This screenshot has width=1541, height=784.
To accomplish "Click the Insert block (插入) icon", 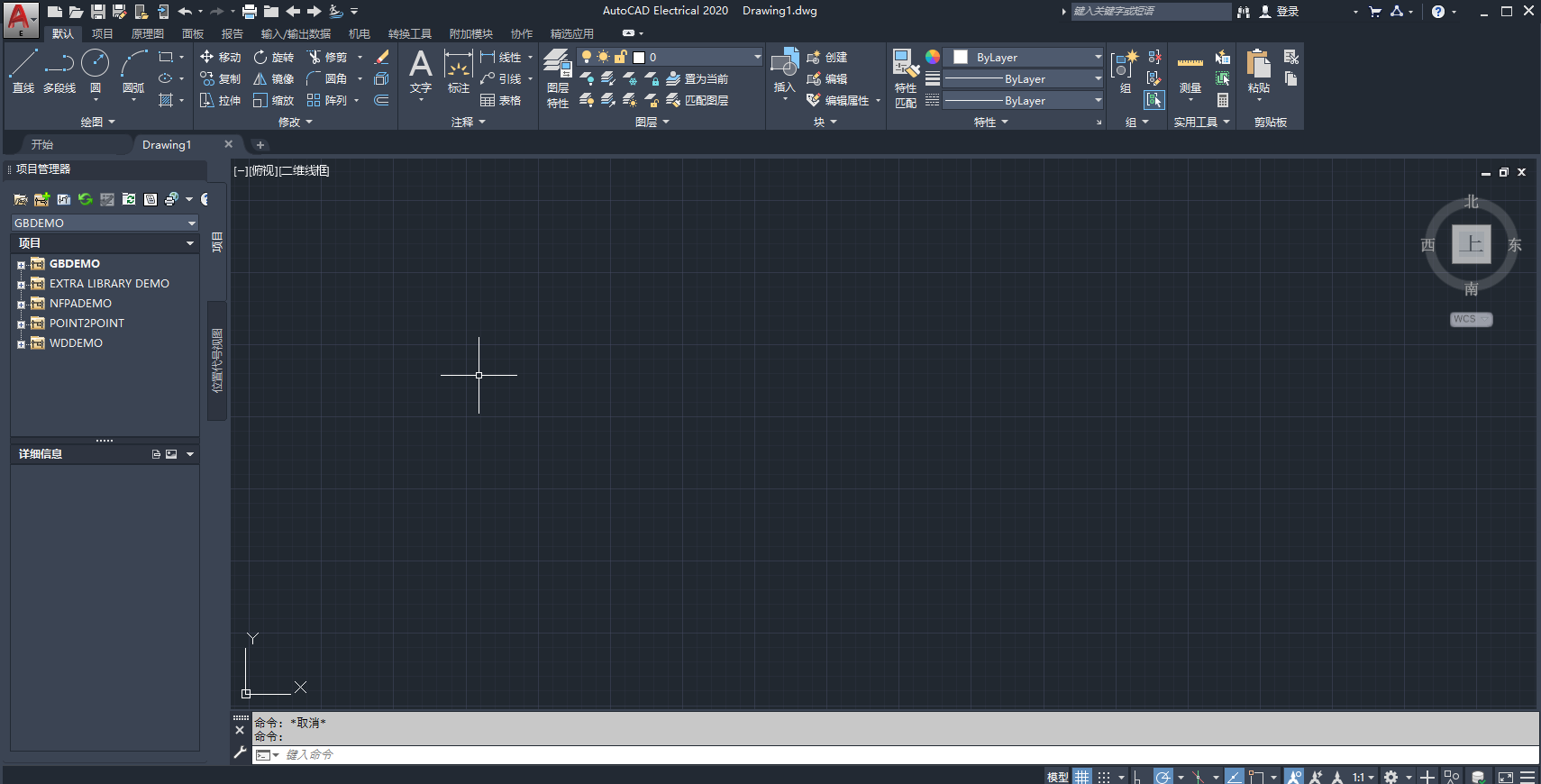I will click(784, 68).
